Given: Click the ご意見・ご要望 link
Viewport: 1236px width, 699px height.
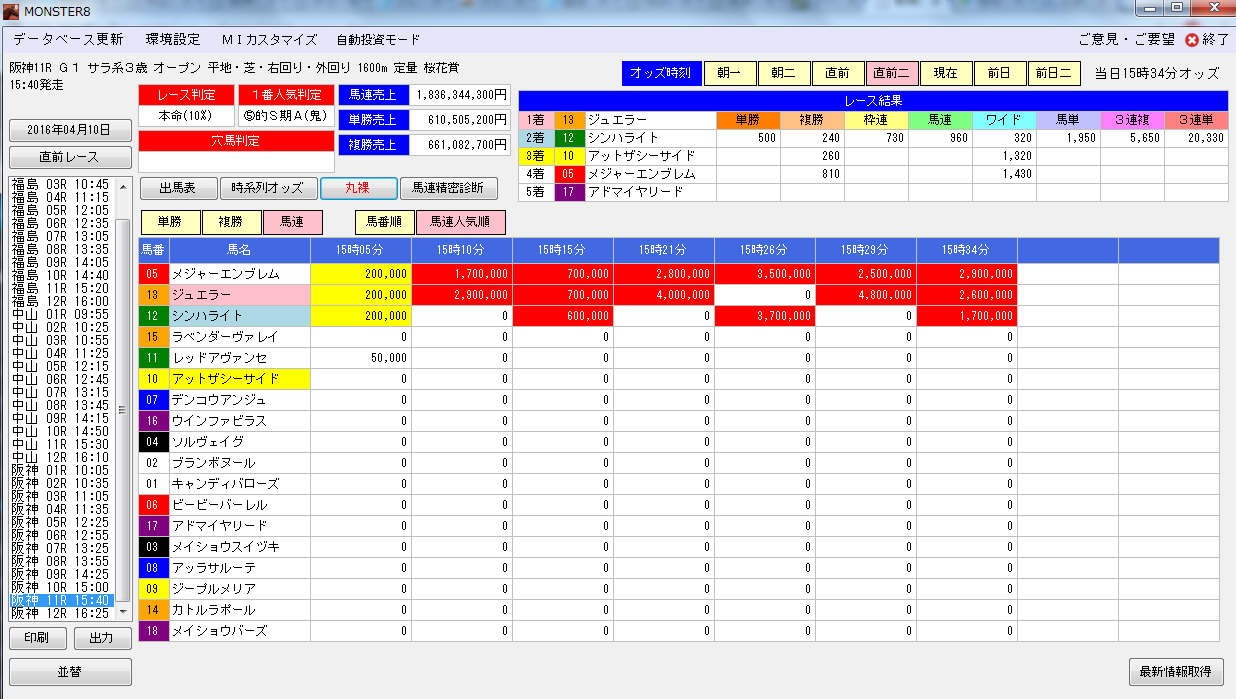Looking at the screenshot, I should click(x=1126, y=40).
